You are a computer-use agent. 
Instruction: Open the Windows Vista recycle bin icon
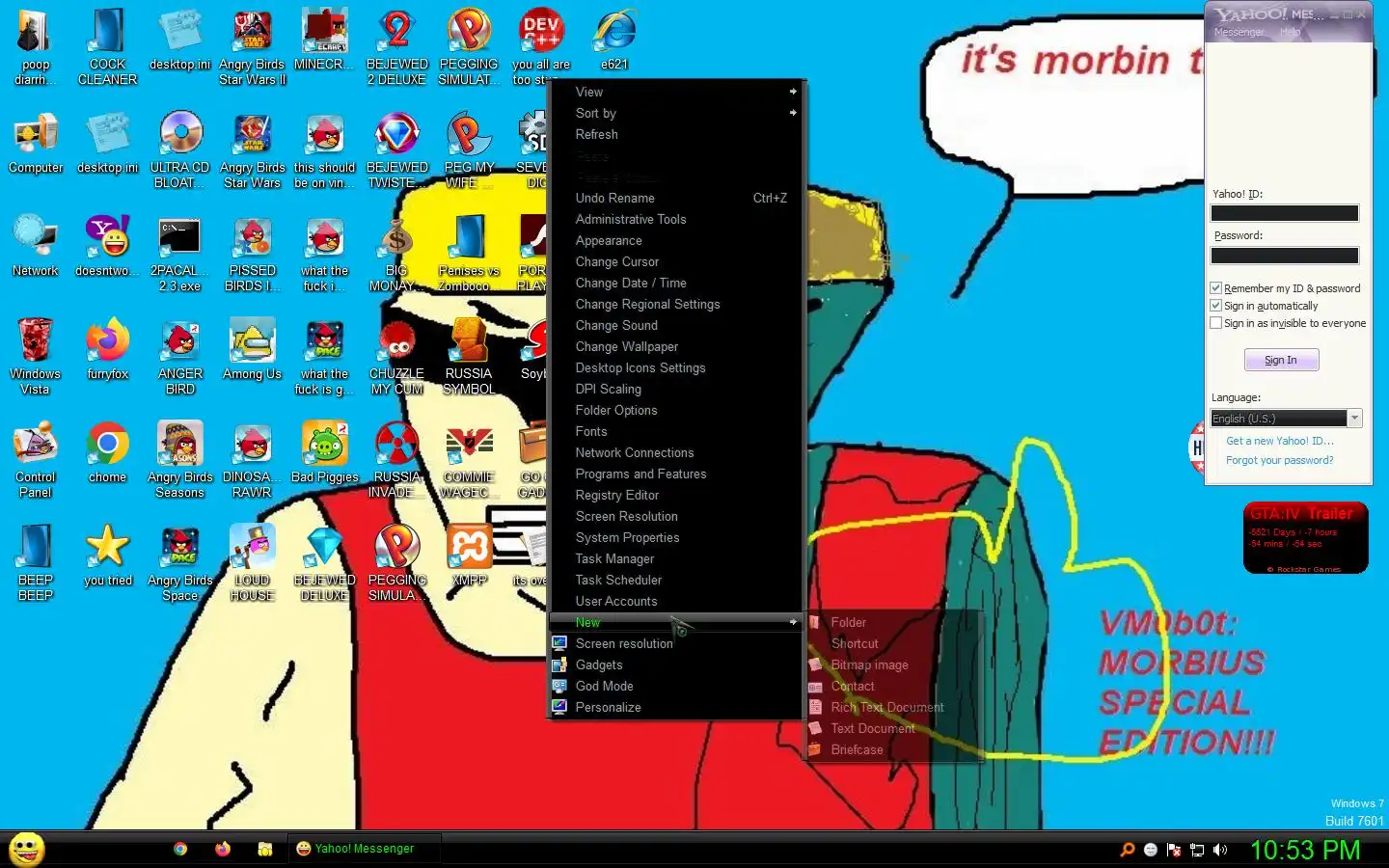[x=36, y=355]
